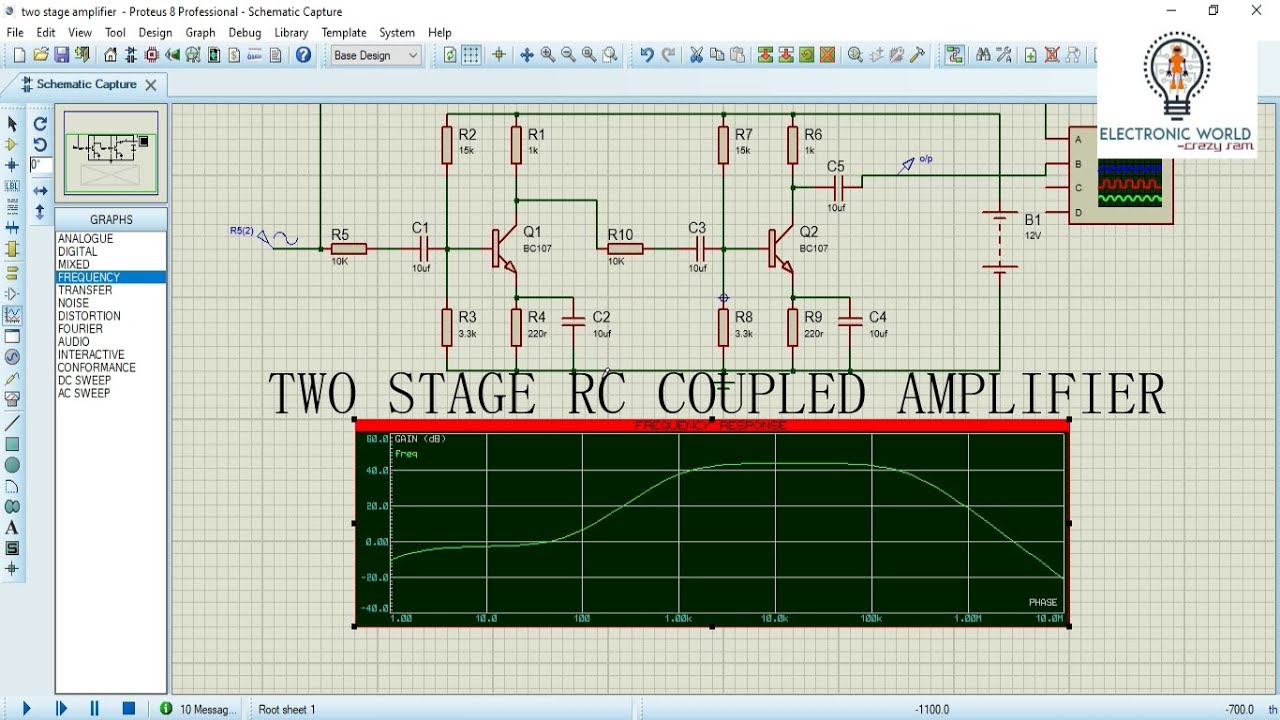
Task: Open a project with the folder icon
Action: [41, 55]
